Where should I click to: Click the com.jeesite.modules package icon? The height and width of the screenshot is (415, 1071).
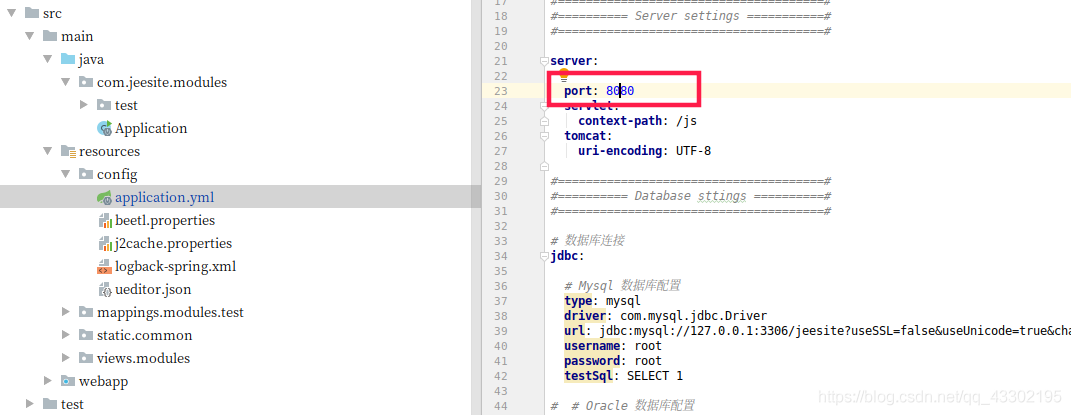coord(86,83)
